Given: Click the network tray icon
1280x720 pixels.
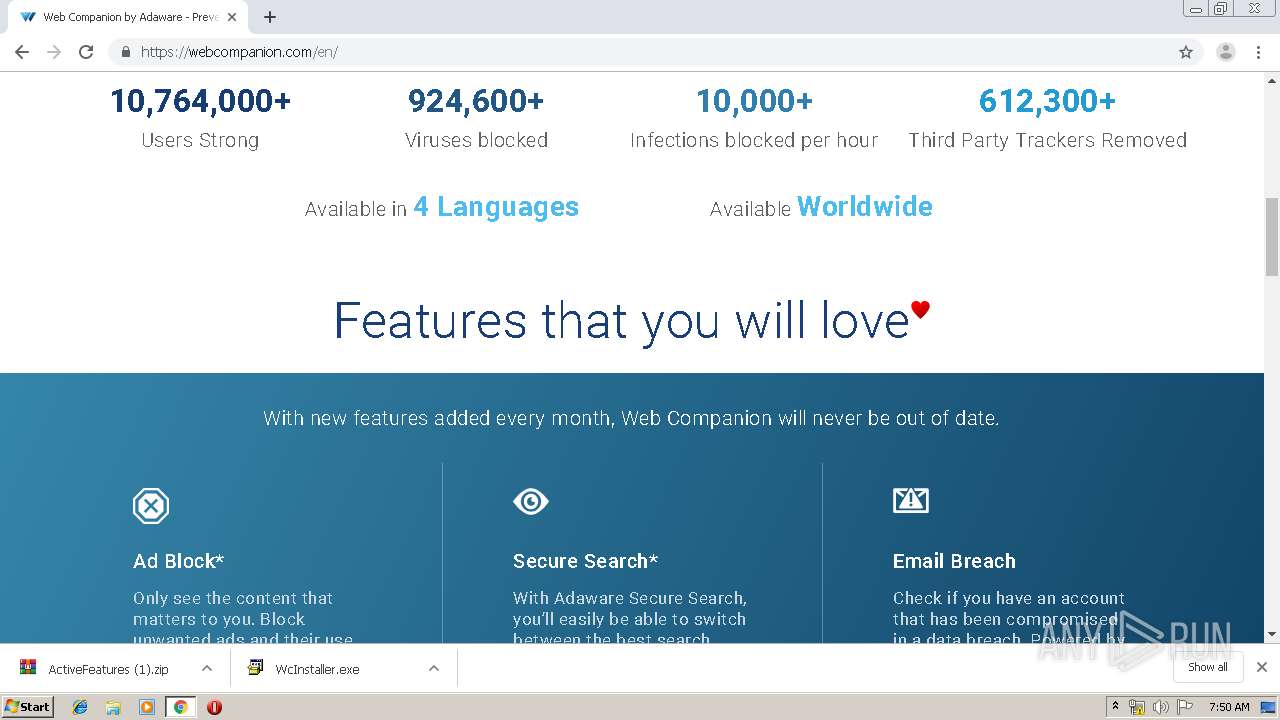Looking at the screenshot, I should [x=1137, y=707].
